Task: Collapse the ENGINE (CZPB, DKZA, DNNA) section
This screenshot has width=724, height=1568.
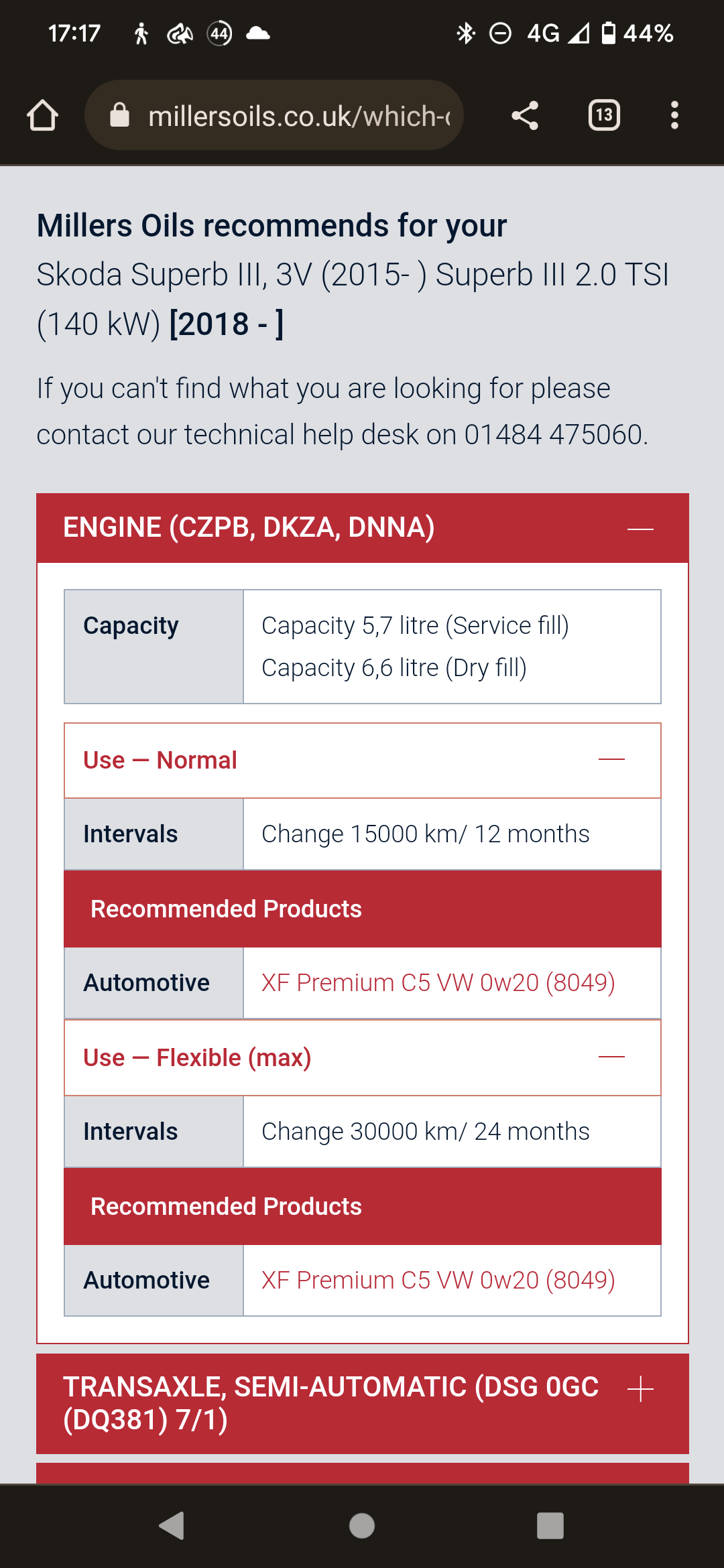Action: point(639,528)
